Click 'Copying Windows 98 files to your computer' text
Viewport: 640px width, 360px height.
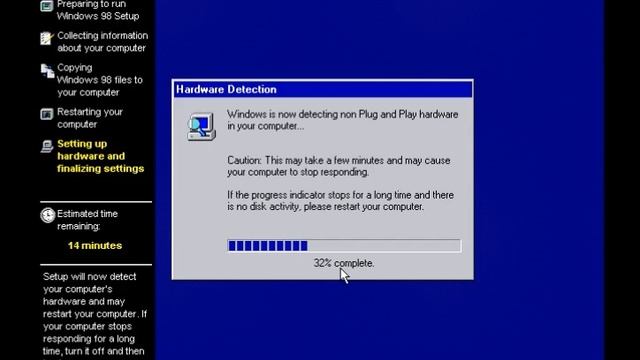pyautogui.click(x=100, y=80)
